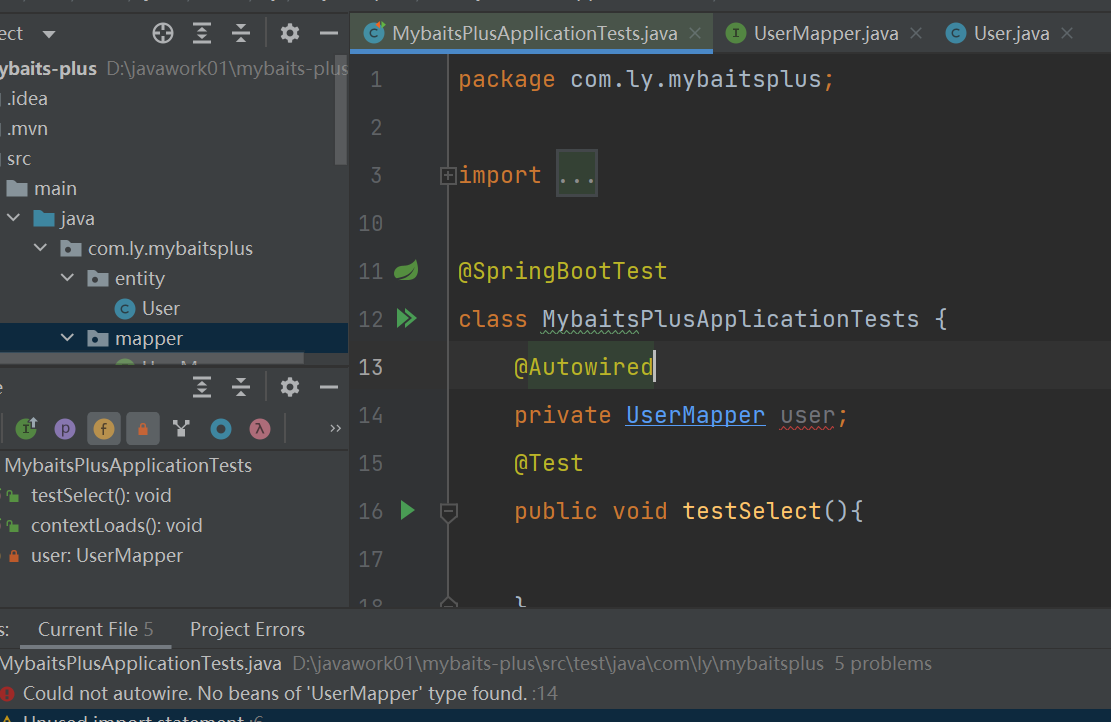Toggle the show properties 'p' filter
Image resolution: width=1111 pixels, height=722 pixels.
pos(65,429)
